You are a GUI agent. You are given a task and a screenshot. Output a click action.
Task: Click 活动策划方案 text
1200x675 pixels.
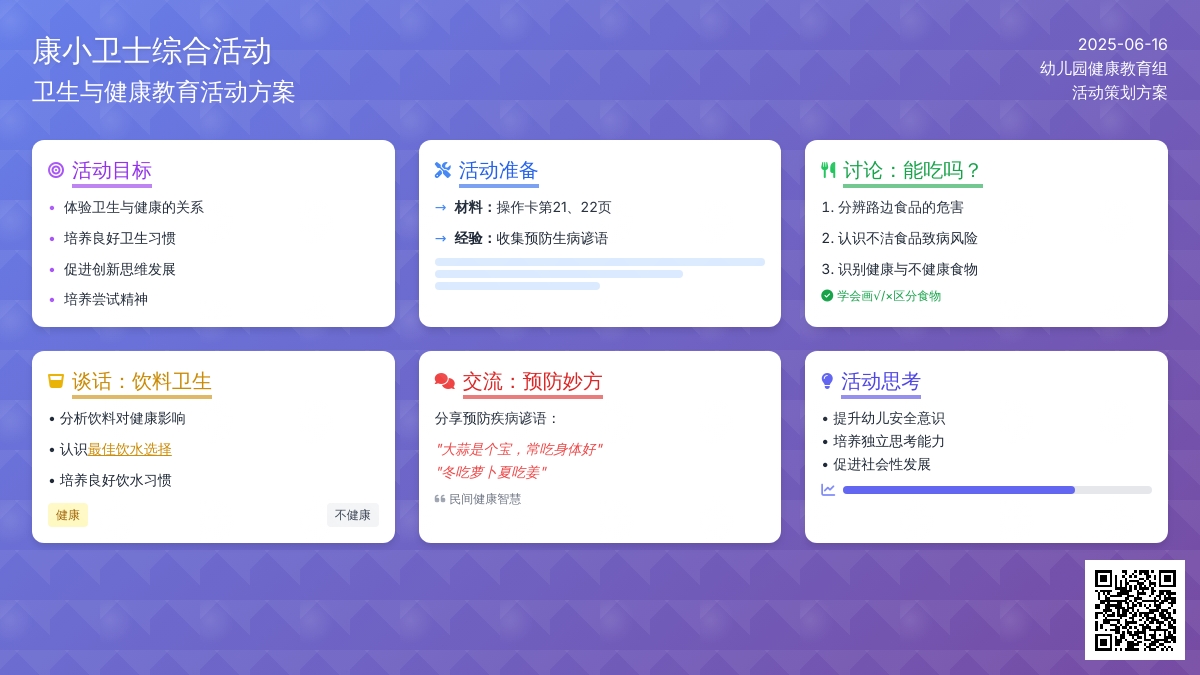(1120, 92)
